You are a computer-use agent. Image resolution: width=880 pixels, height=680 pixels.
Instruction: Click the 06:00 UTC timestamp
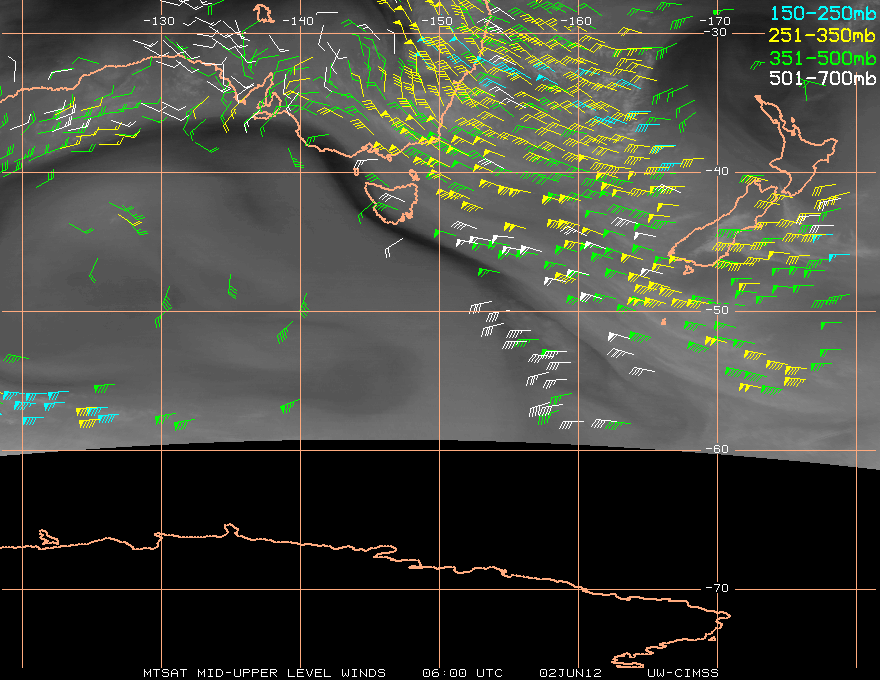(x=462, y=673)
